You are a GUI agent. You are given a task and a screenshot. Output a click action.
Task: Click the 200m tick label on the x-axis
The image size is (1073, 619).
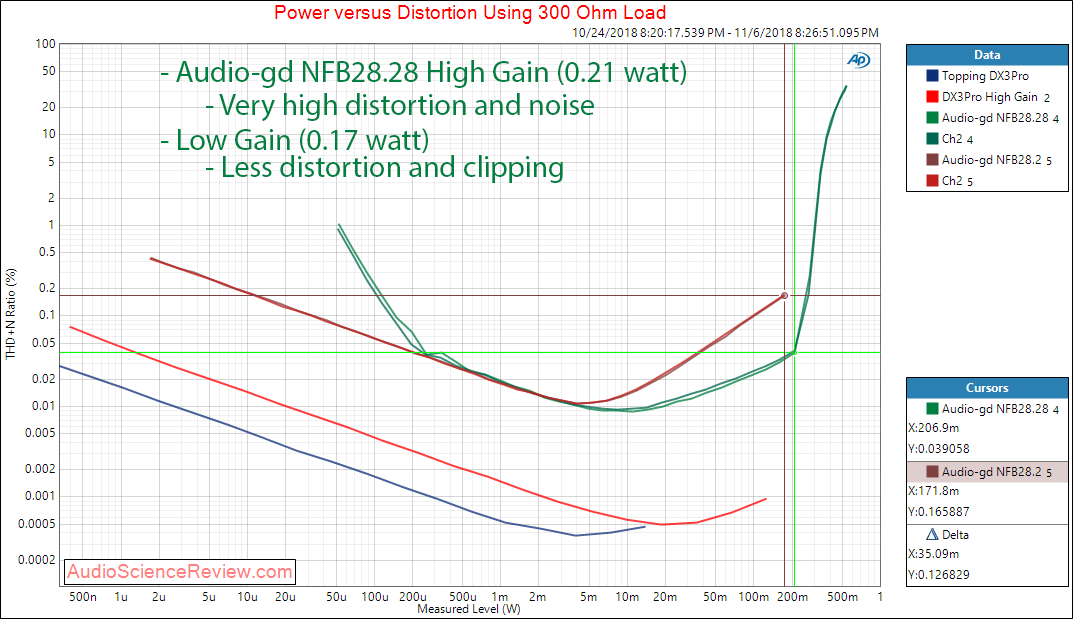[792, 597]
